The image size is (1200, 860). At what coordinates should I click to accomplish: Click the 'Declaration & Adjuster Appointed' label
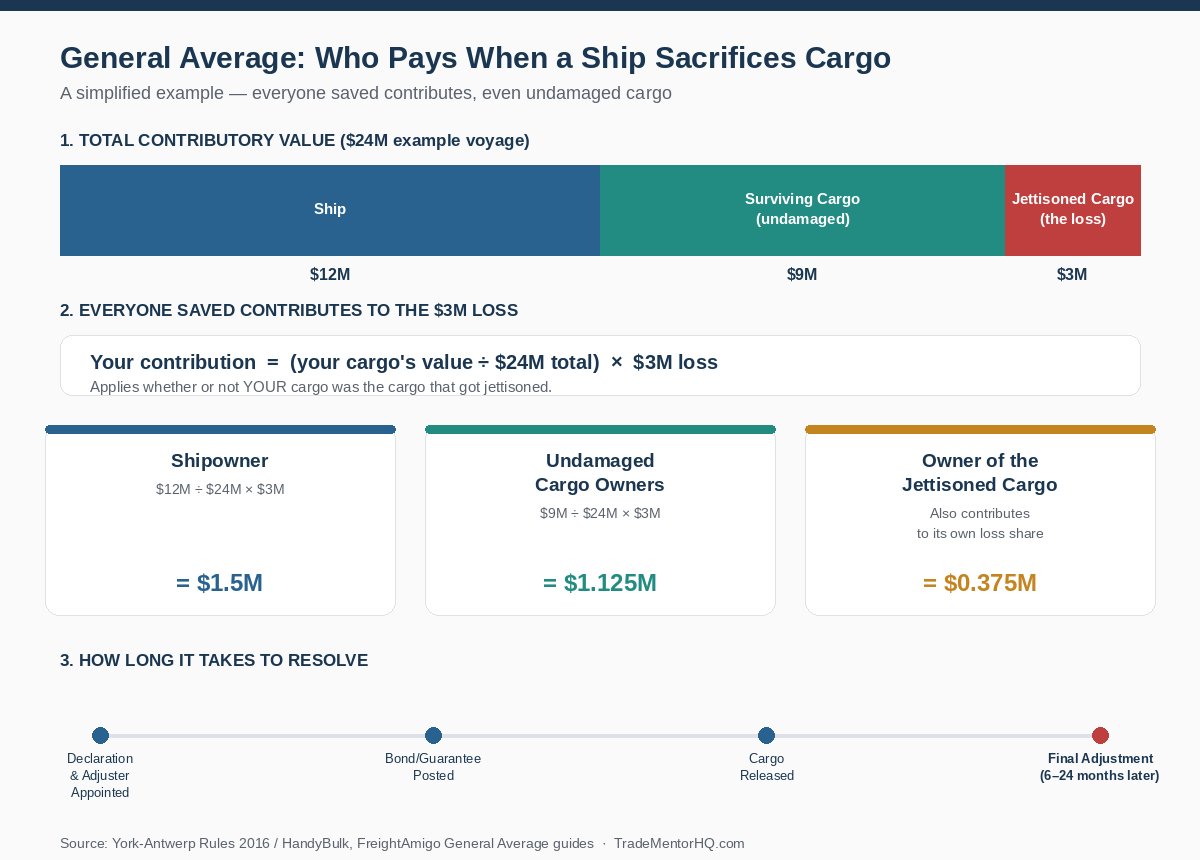[x=100, y=775]
